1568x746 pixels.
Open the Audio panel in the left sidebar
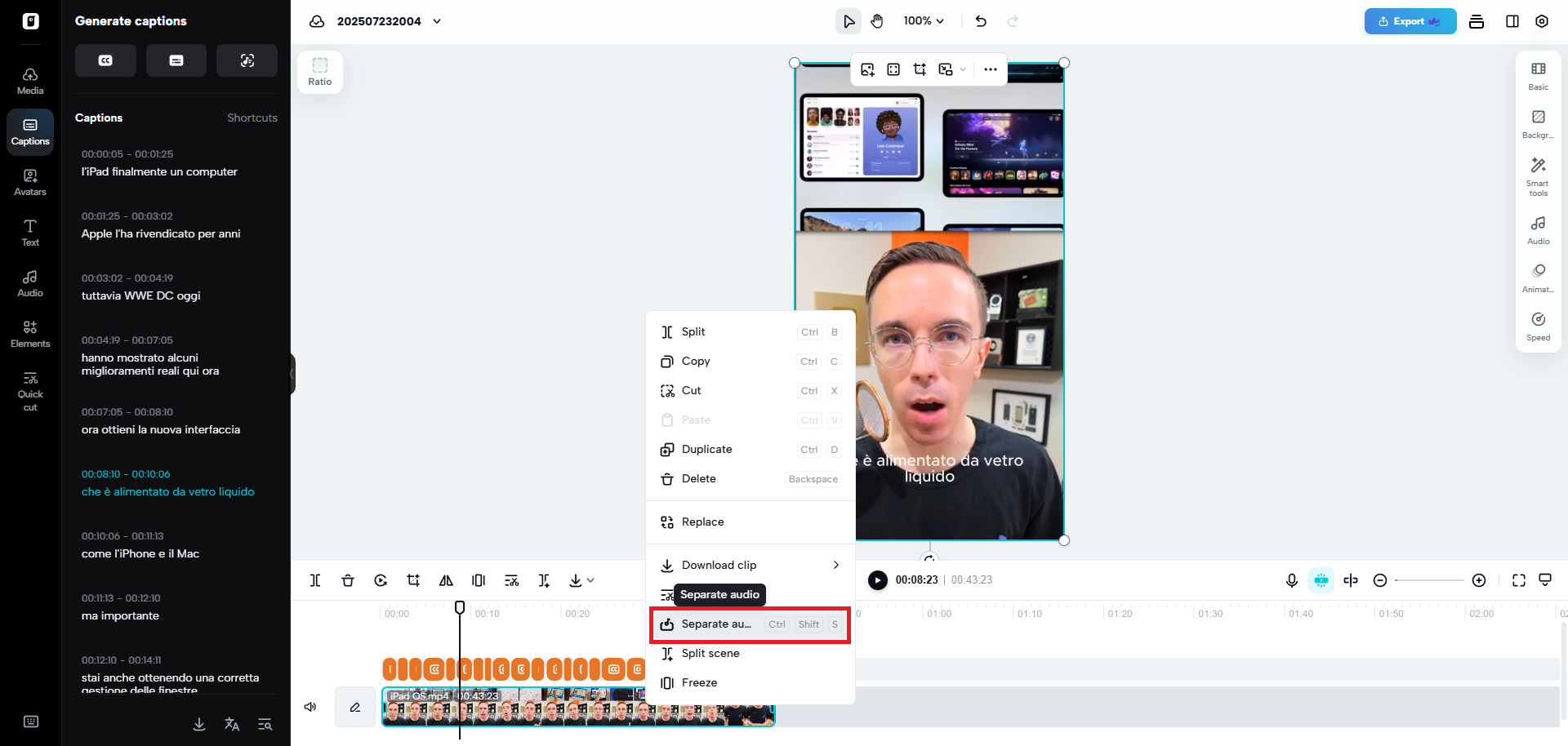click(x=30, y=283)
